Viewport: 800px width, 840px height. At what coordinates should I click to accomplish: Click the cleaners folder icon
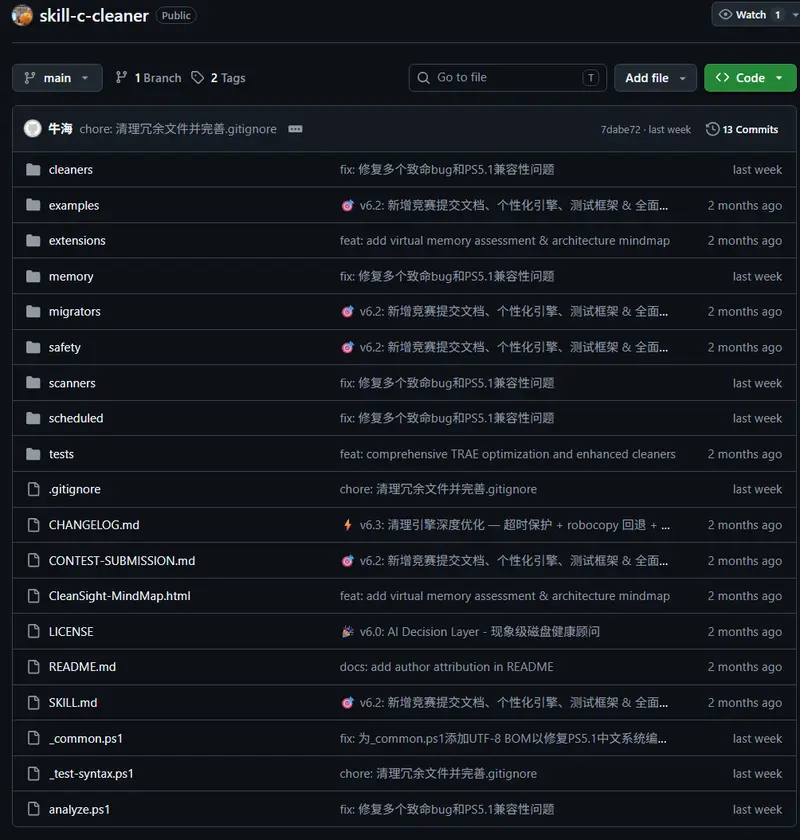(x=33, y=170)
